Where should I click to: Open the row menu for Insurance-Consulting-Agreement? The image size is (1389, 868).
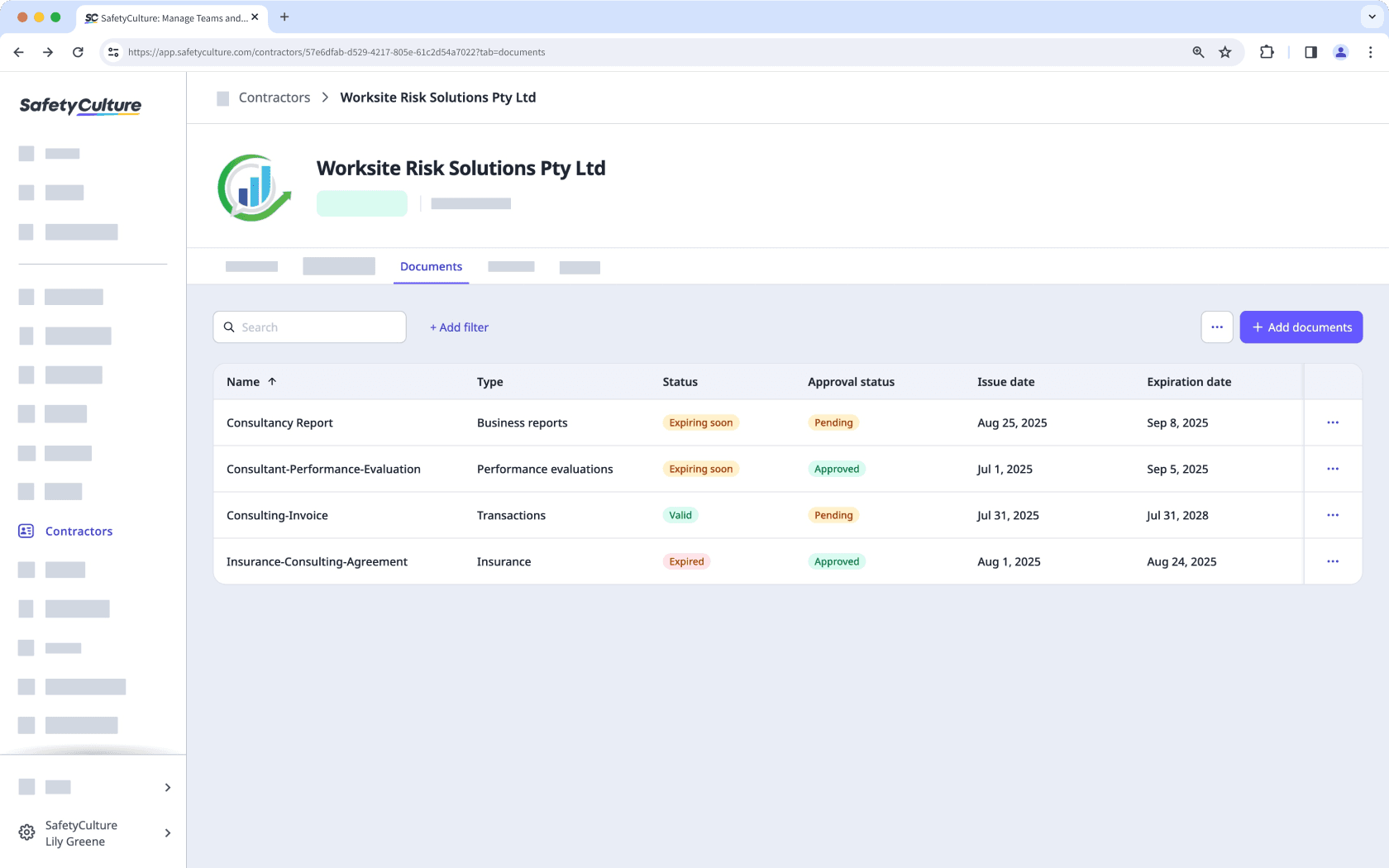[1332, 561]
